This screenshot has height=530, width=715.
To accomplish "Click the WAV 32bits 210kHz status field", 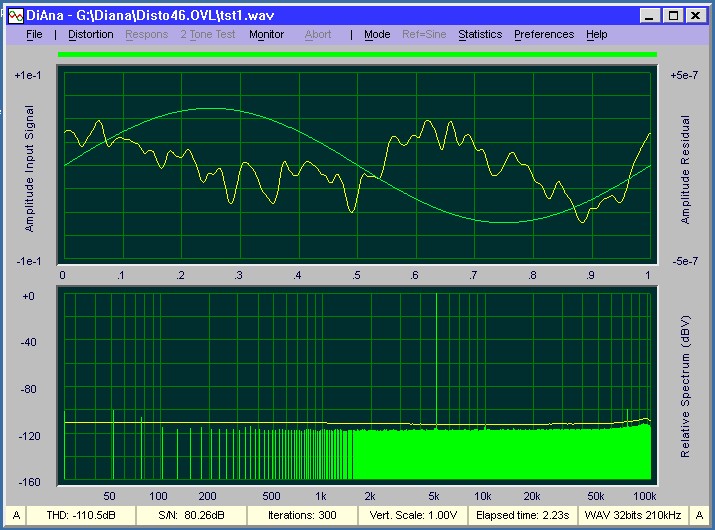I will tap(633, 515).
